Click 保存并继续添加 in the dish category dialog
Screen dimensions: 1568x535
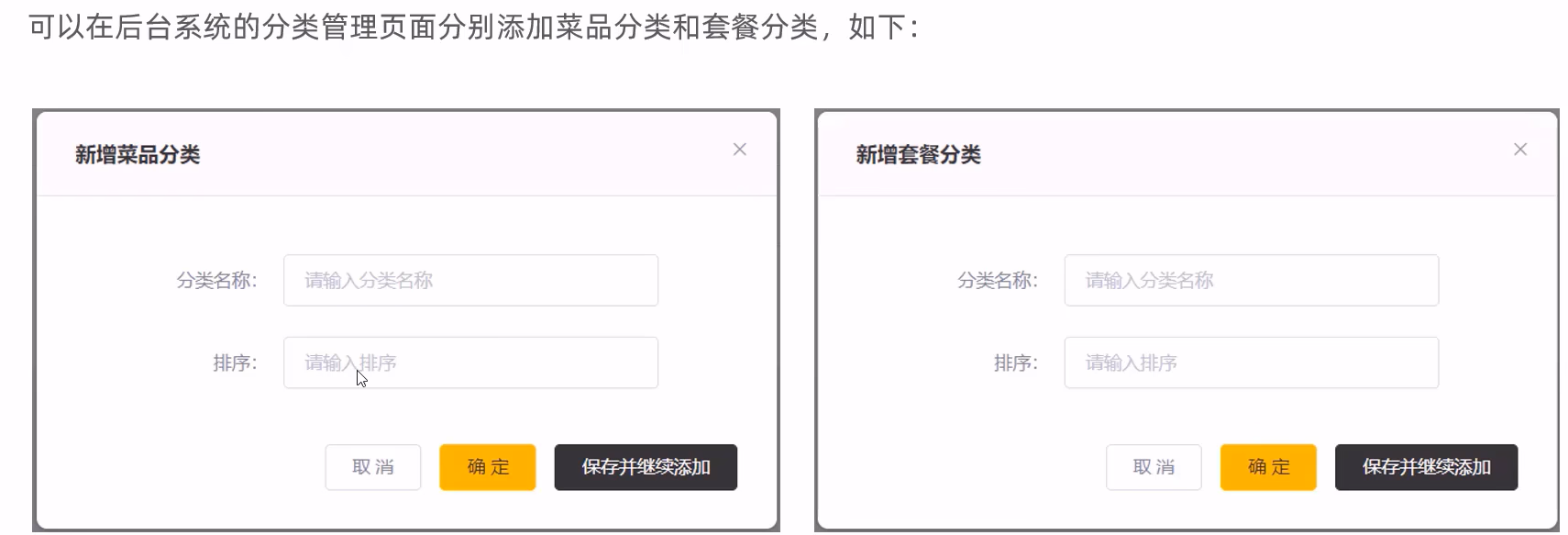646,467
